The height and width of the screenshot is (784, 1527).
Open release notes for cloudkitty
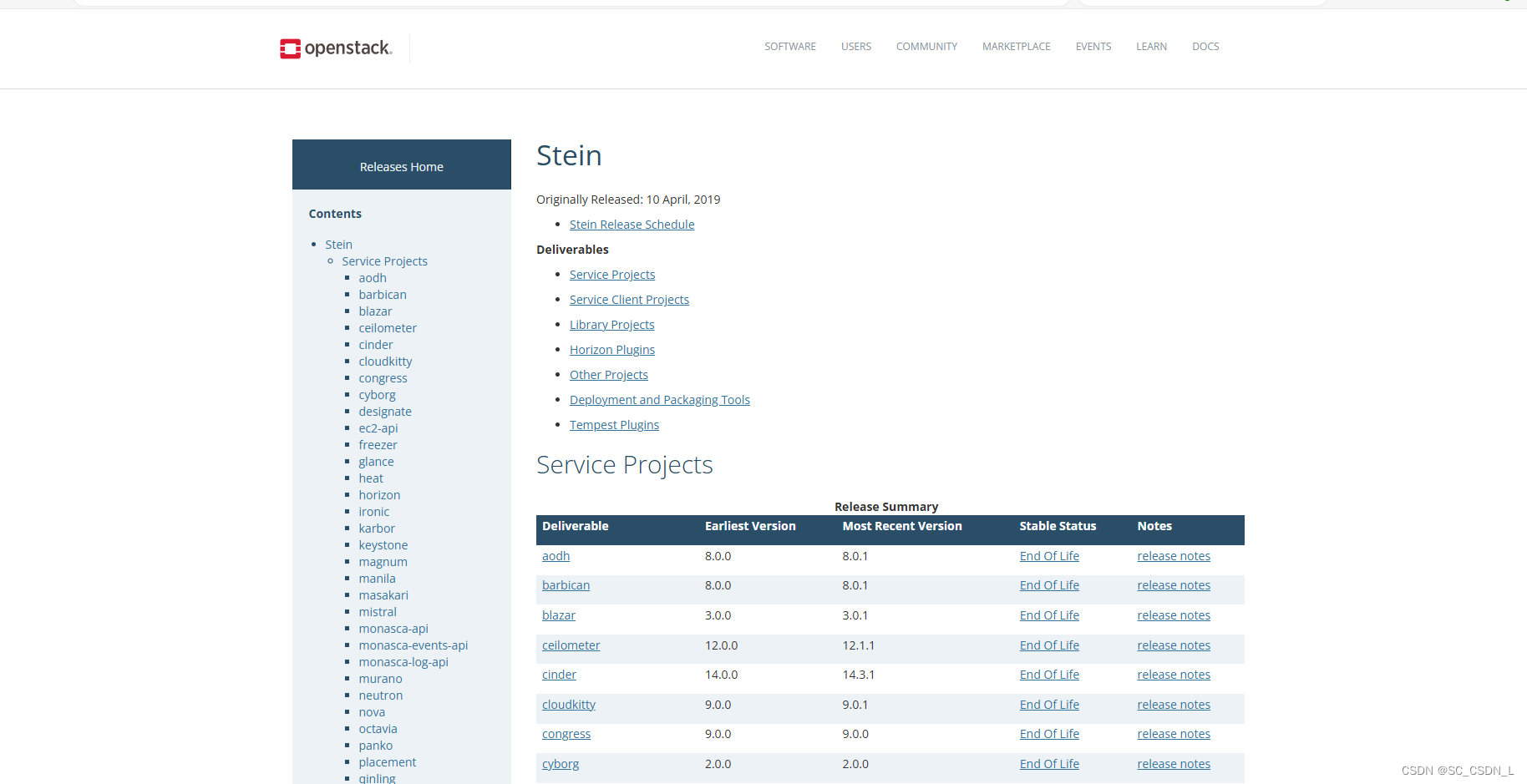[x=1174, y=705]
